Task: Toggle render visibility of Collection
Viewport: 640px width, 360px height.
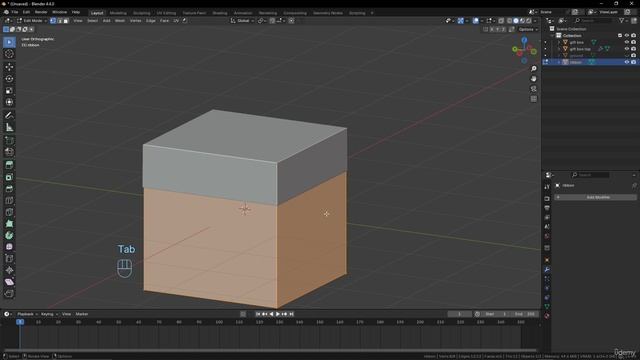Action: point(633,36)
